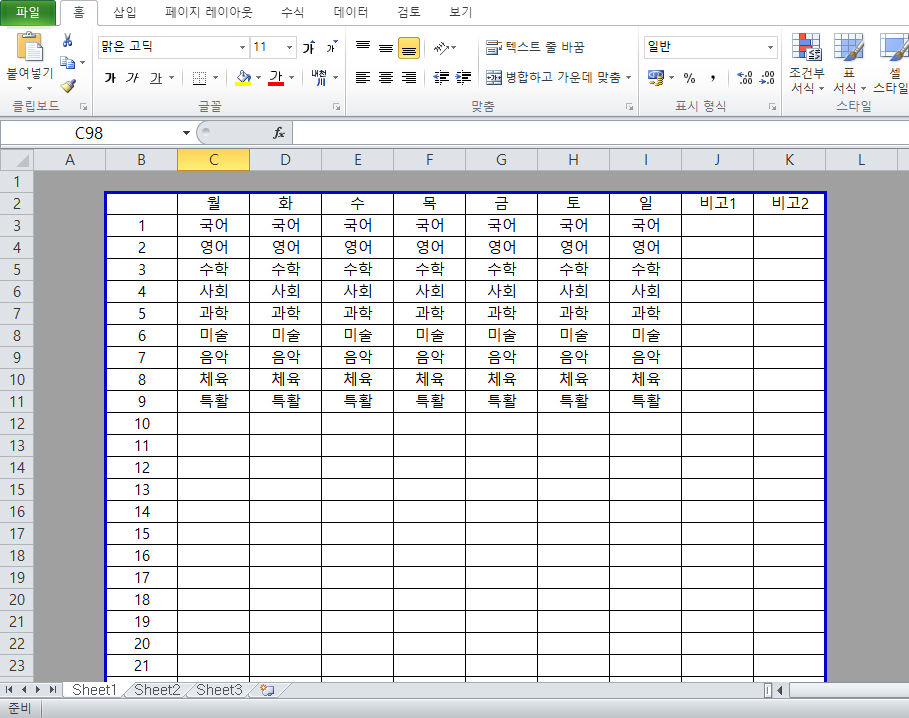Switch to 데이터 tab
Screen dimensions: 909x718
point(351,12)
